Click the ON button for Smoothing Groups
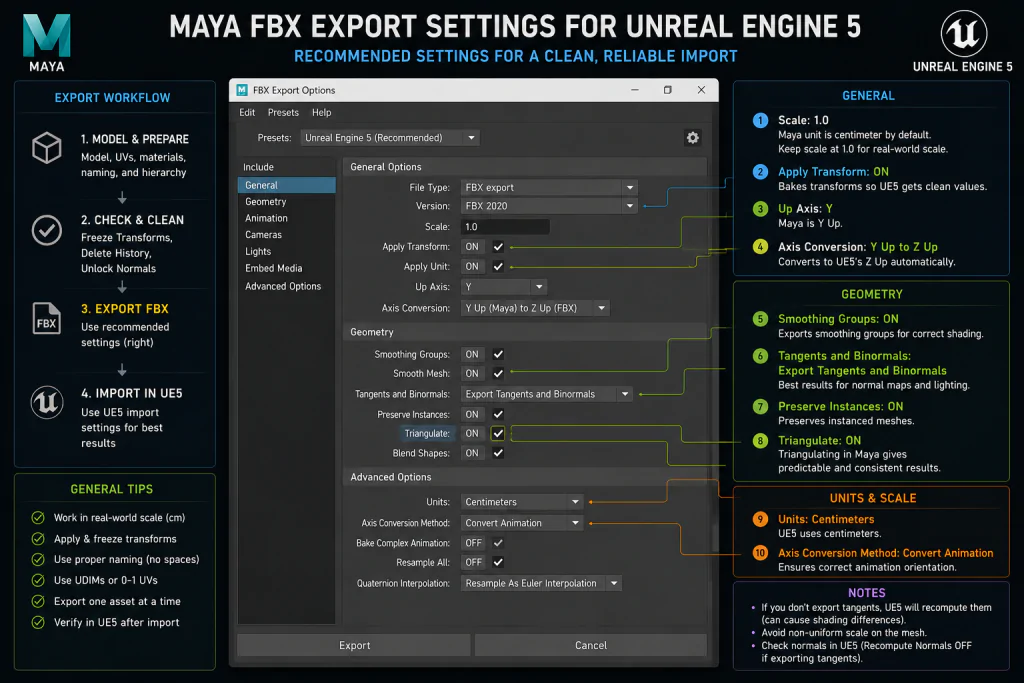Image resolution: width=1024 pixels, height=683 pixels. (x=472, y=355)
